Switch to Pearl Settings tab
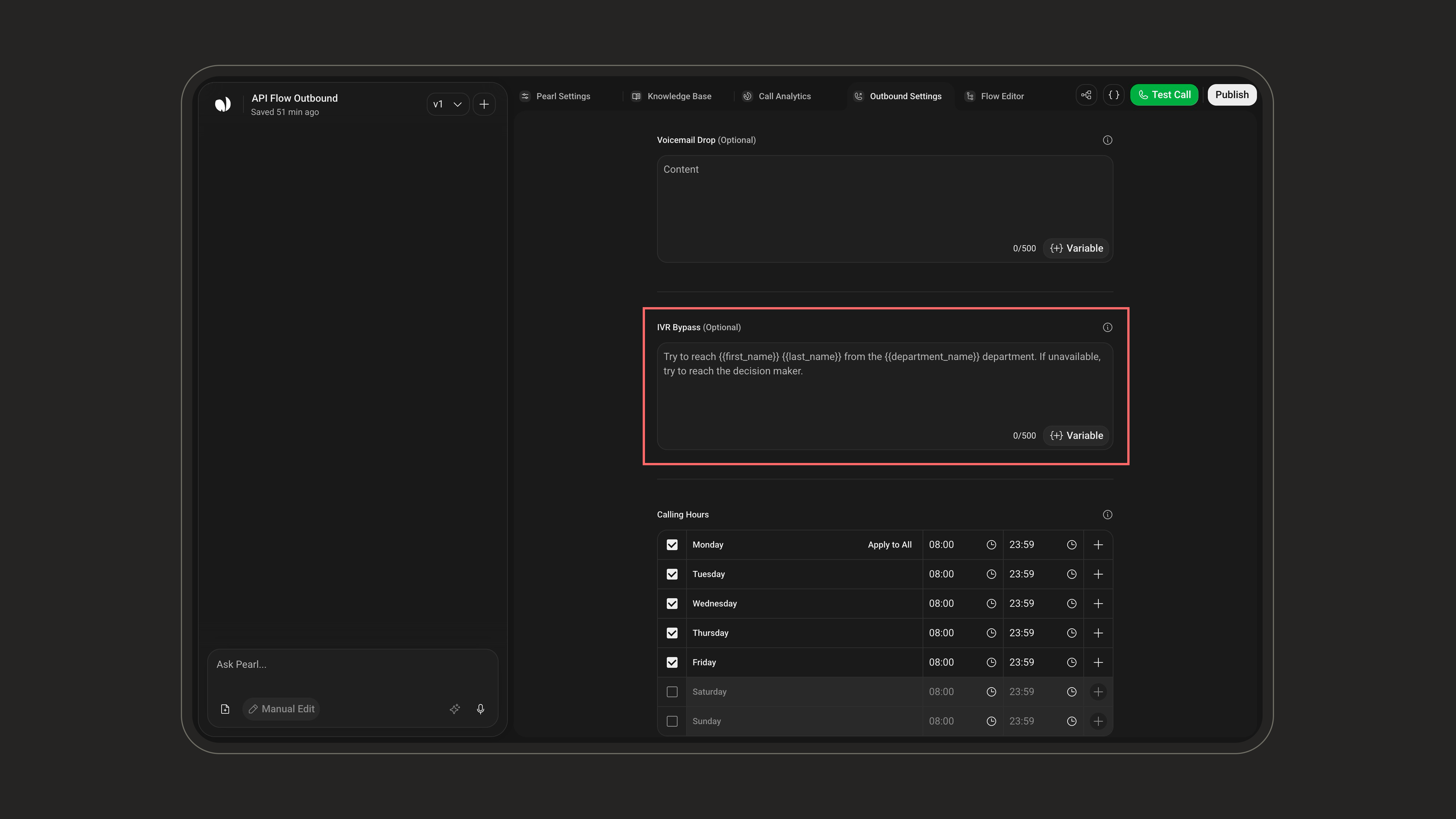The image size is (1456, 819). [556, 96]
